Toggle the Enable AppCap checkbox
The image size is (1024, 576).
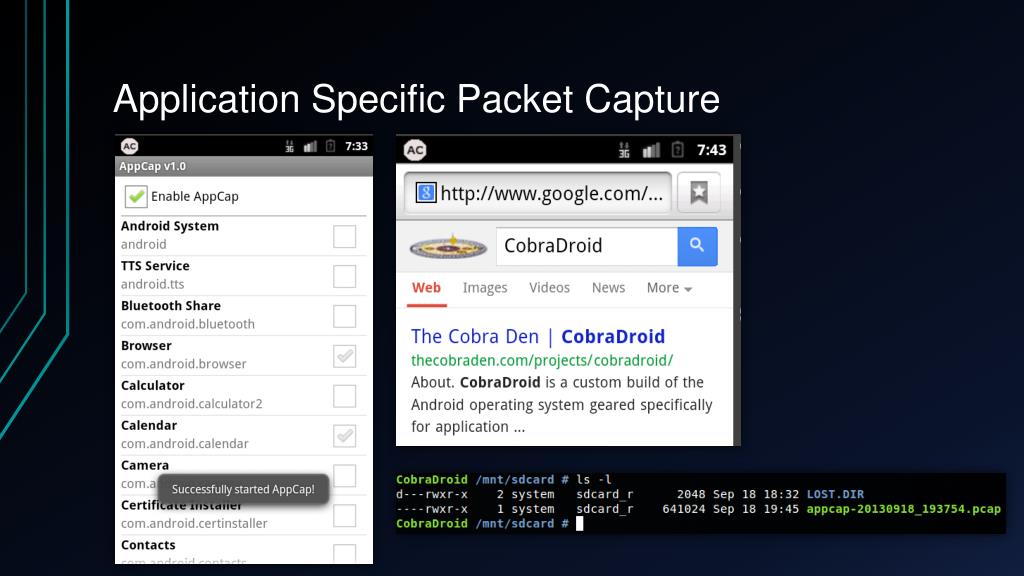coord(136,196)
